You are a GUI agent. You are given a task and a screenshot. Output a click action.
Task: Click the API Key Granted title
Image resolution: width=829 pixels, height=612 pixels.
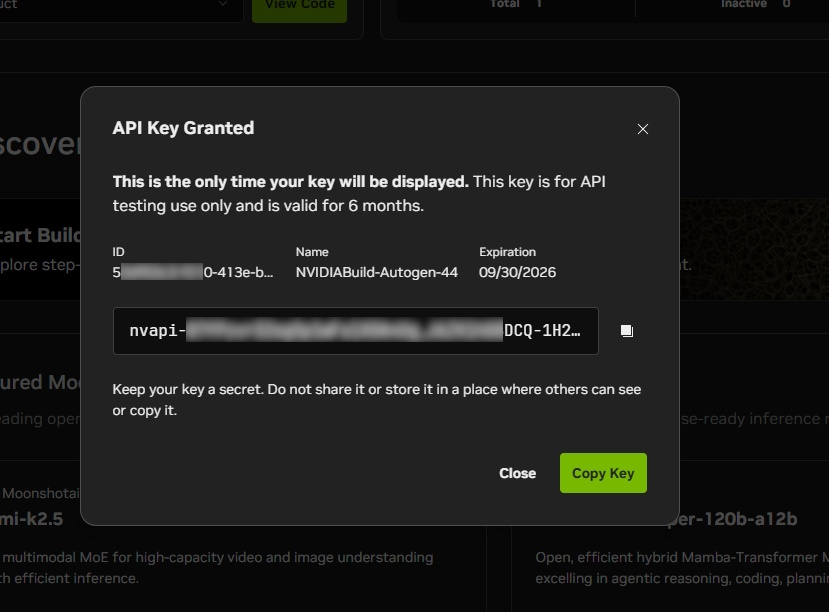coord(183,128)
